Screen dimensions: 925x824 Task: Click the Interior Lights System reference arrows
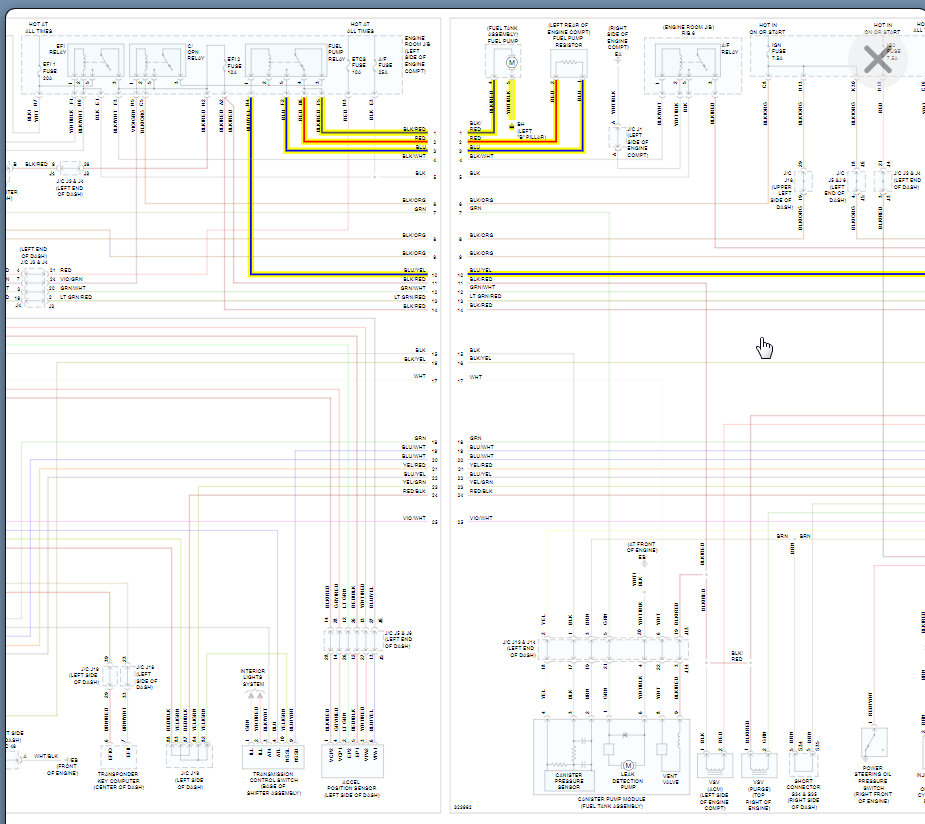click(x=255, y=697)
